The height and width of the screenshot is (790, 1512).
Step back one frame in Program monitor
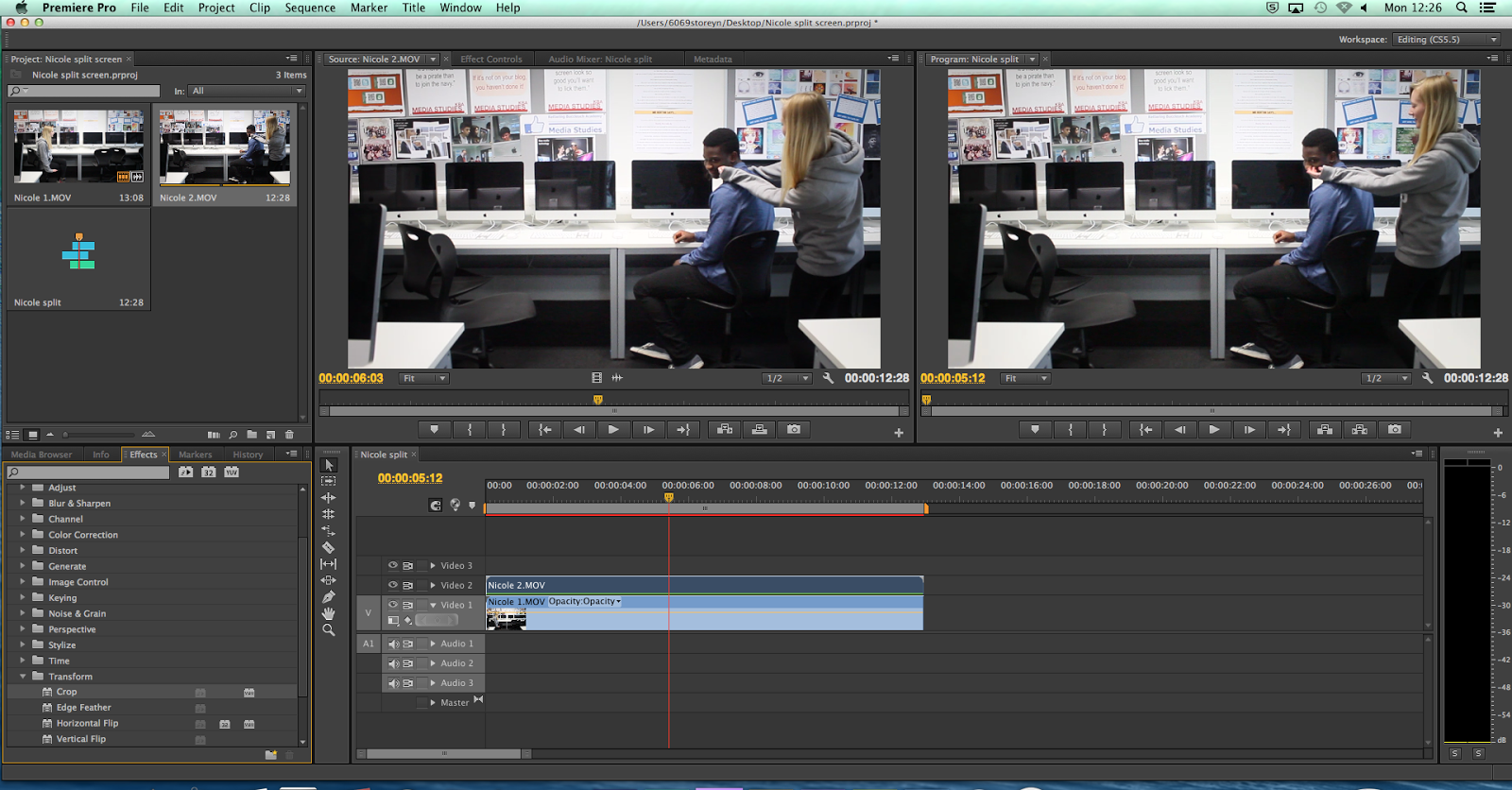(x=1179, y=429)
